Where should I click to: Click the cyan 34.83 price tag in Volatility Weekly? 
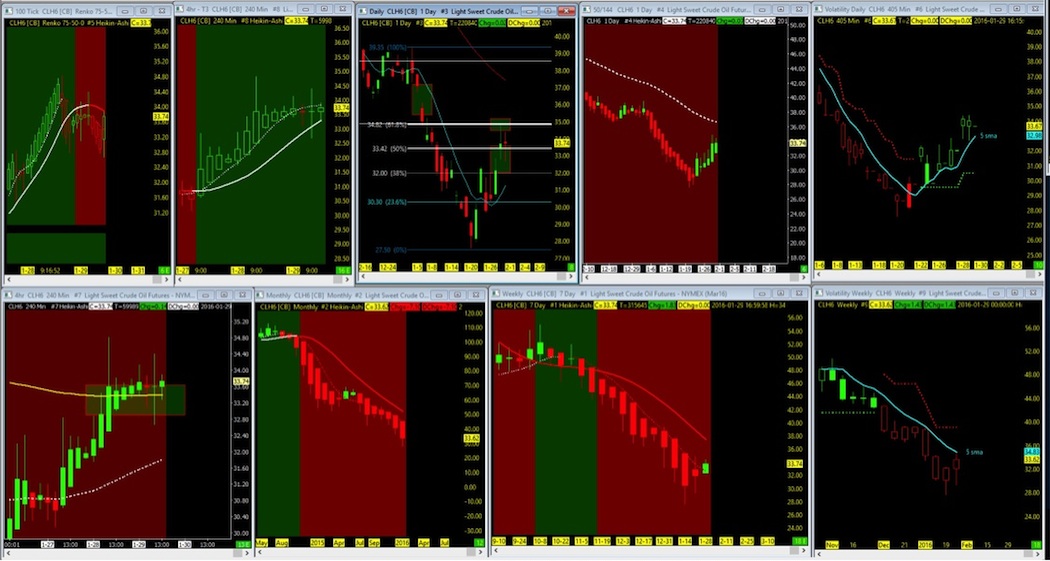click(1032, 453)
